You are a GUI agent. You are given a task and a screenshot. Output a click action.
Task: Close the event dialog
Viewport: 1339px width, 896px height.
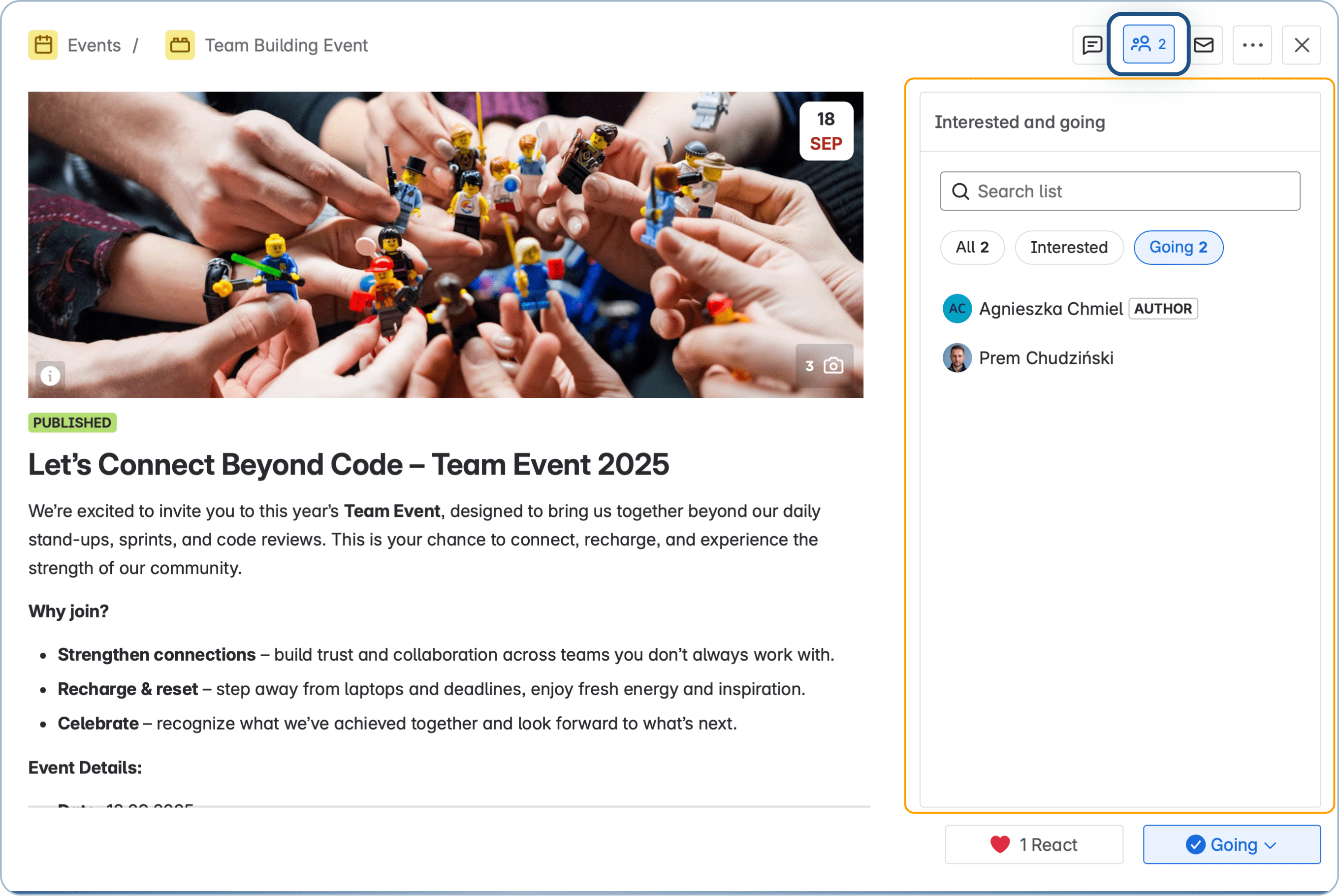coord(1301,45)
